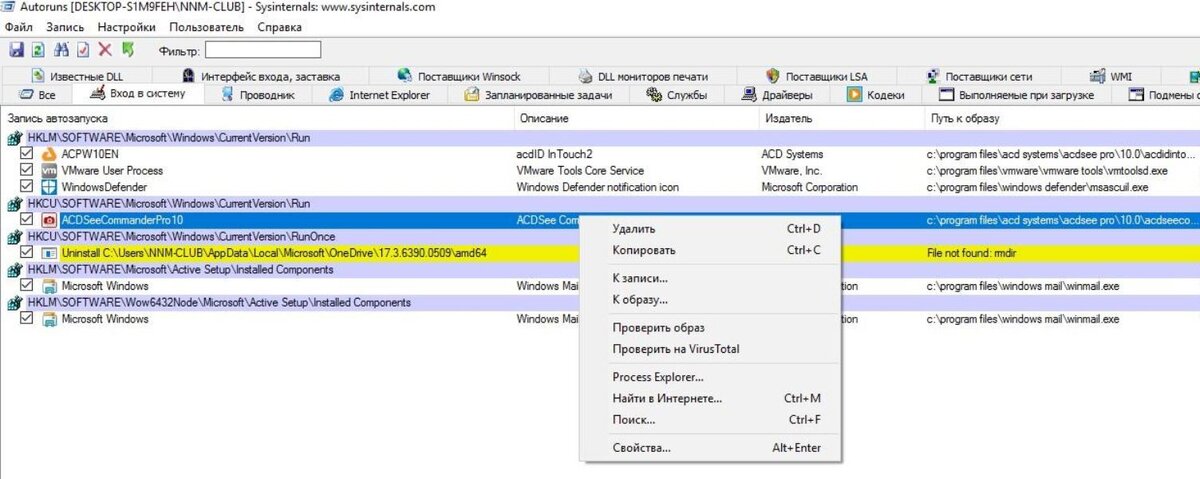
Task: Click the registry icon of the HKCU CurrentVersion\Run key
Action: pos(15,204)
